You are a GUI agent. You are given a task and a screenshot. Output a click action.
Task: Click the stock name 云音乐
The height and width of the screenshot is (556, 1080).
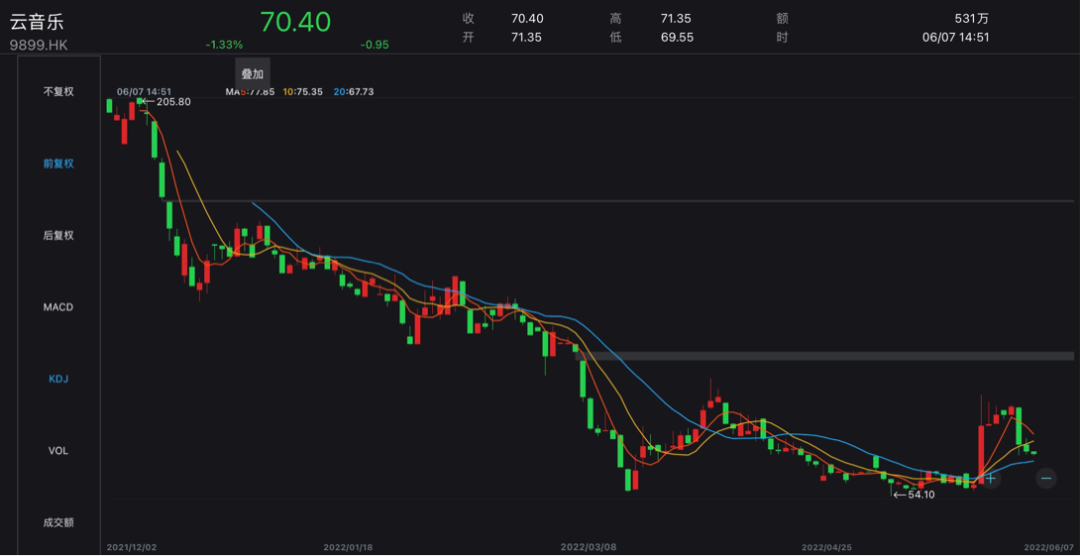point(37,21)
